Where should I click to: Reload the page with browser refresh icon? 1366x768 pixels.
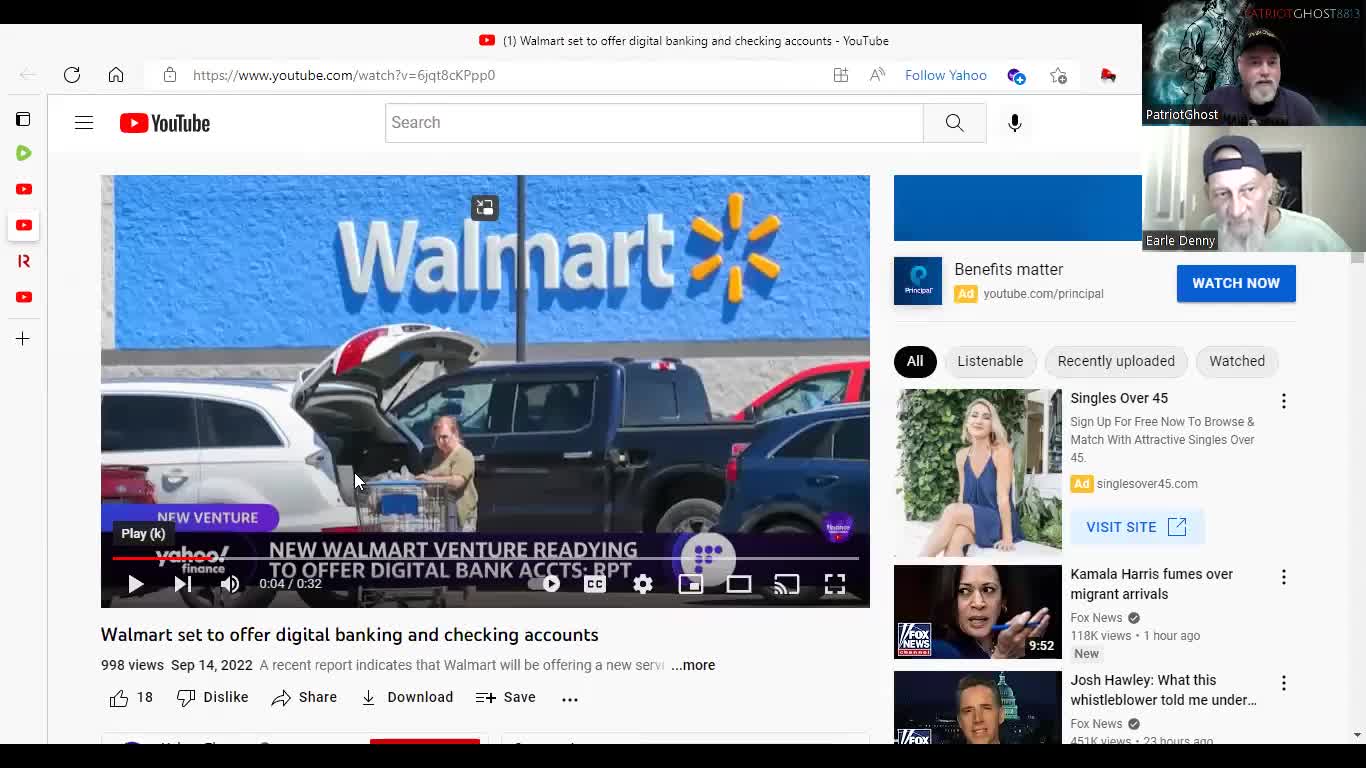pos(72,75)
